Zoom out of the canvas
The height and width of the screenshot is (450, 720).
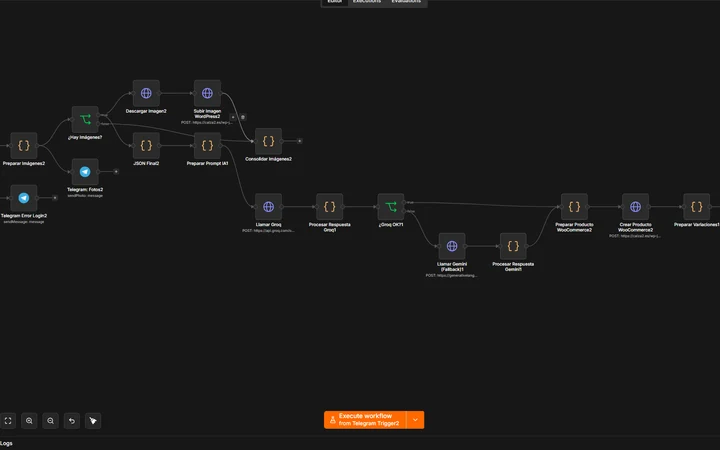tap(51, 421)
